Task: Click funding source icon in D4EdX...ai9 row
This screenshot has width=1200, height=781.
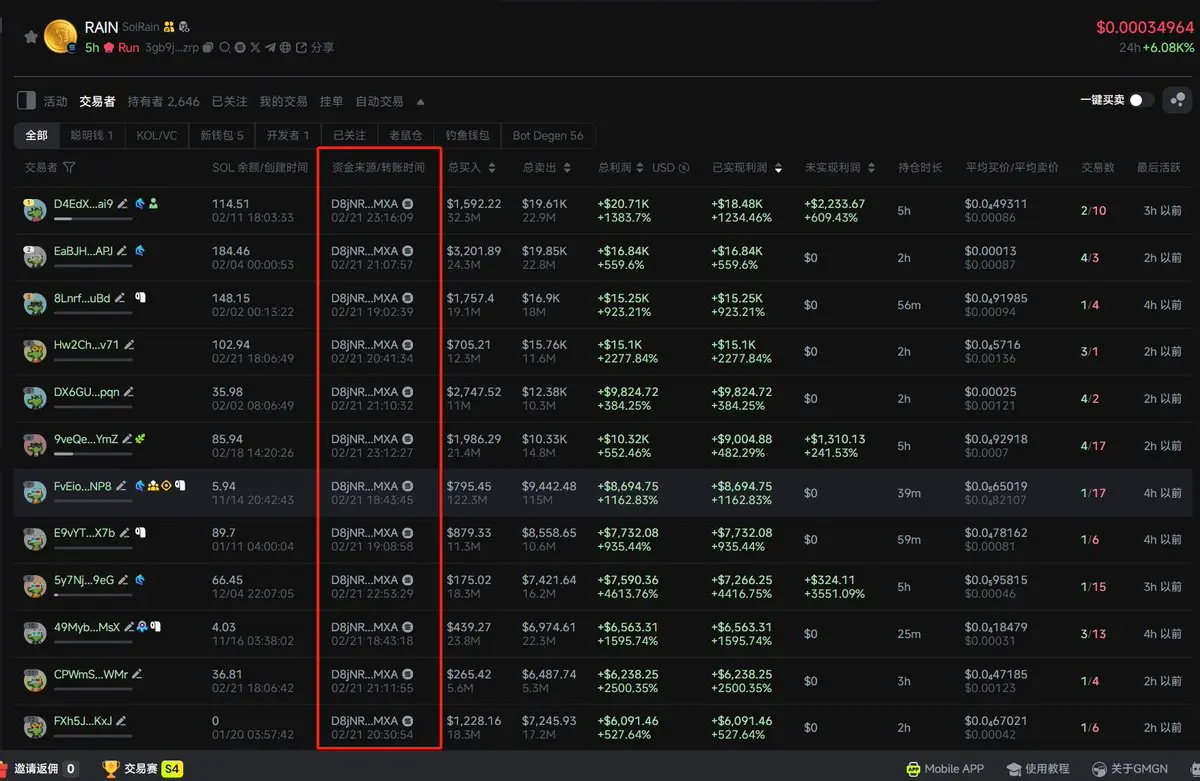Action: point(407,204)
